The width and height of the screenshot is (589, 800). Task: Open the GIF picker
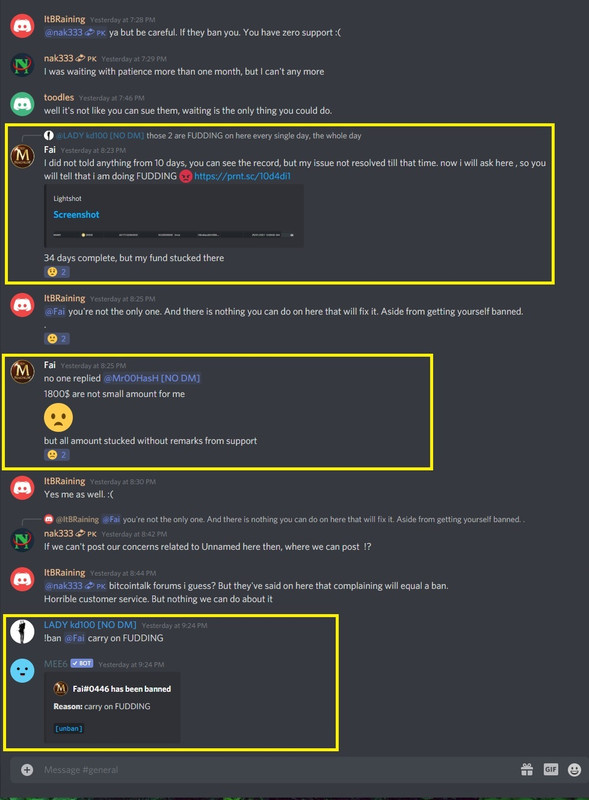click(x=551, y=769)
